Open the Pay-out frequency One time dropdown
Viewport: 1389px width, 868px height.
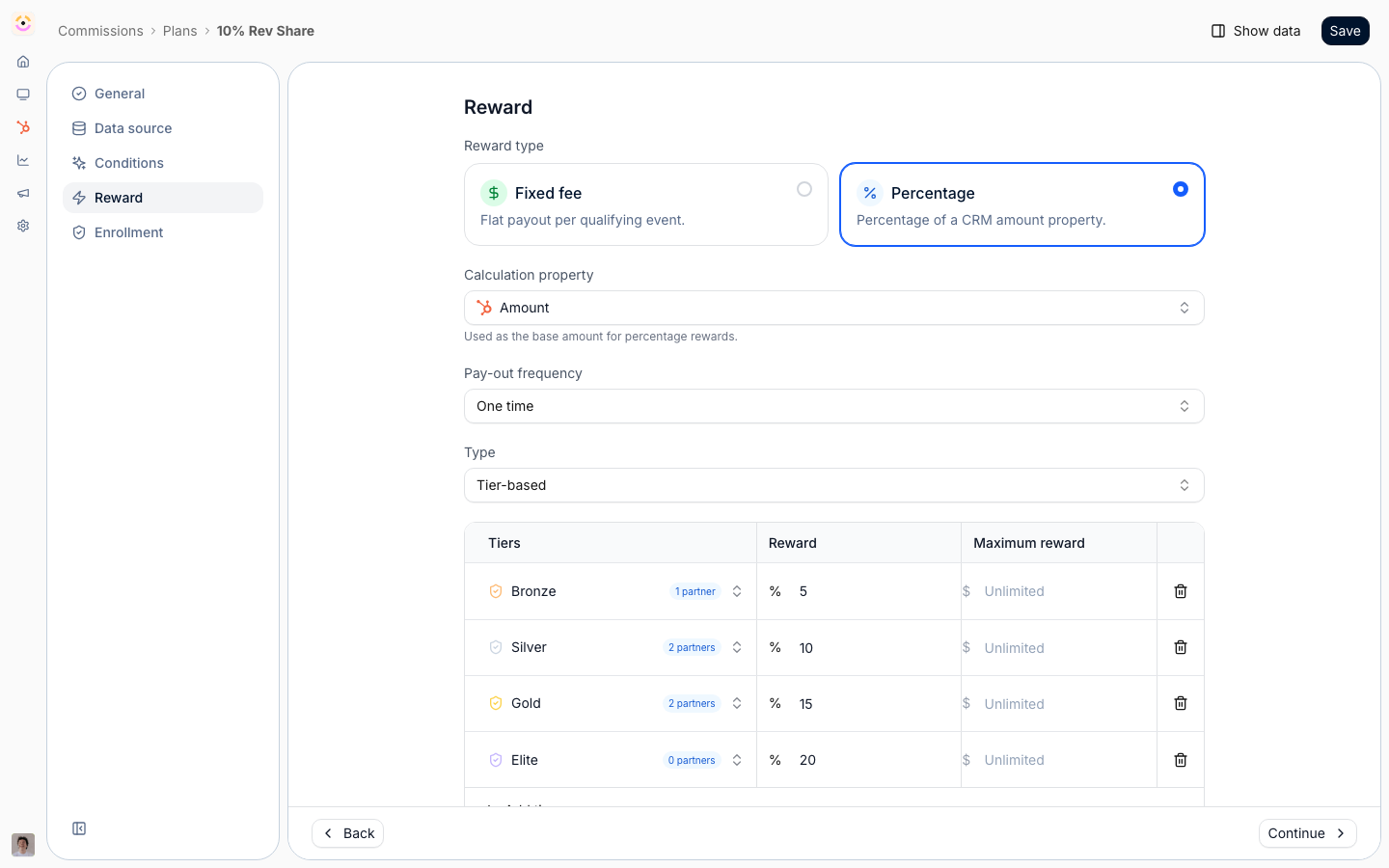[x=834, y=406]
